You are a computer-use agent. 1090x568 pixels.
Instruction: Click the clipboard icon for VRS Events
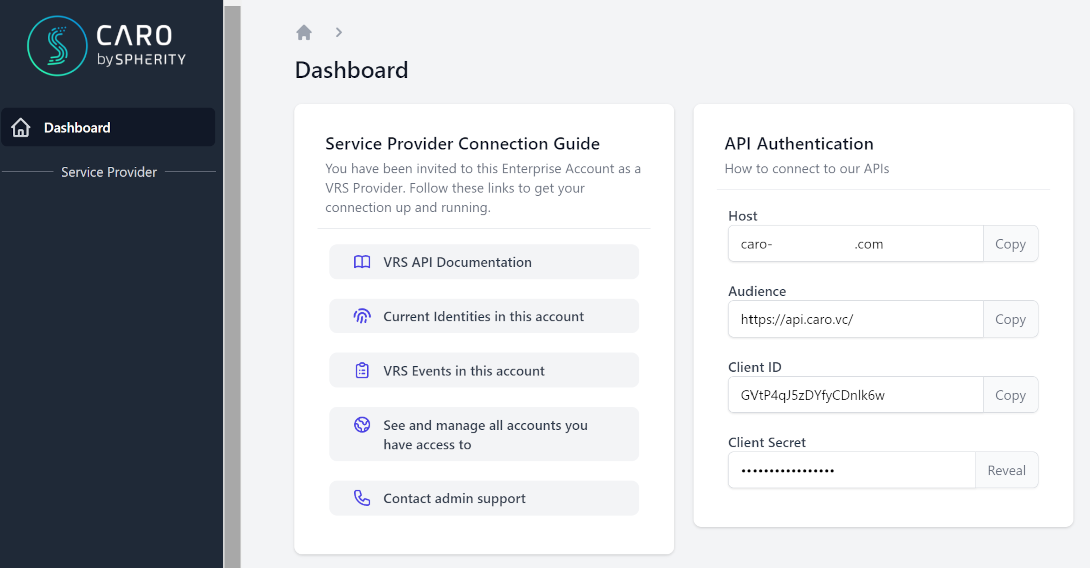pos(362,371)
